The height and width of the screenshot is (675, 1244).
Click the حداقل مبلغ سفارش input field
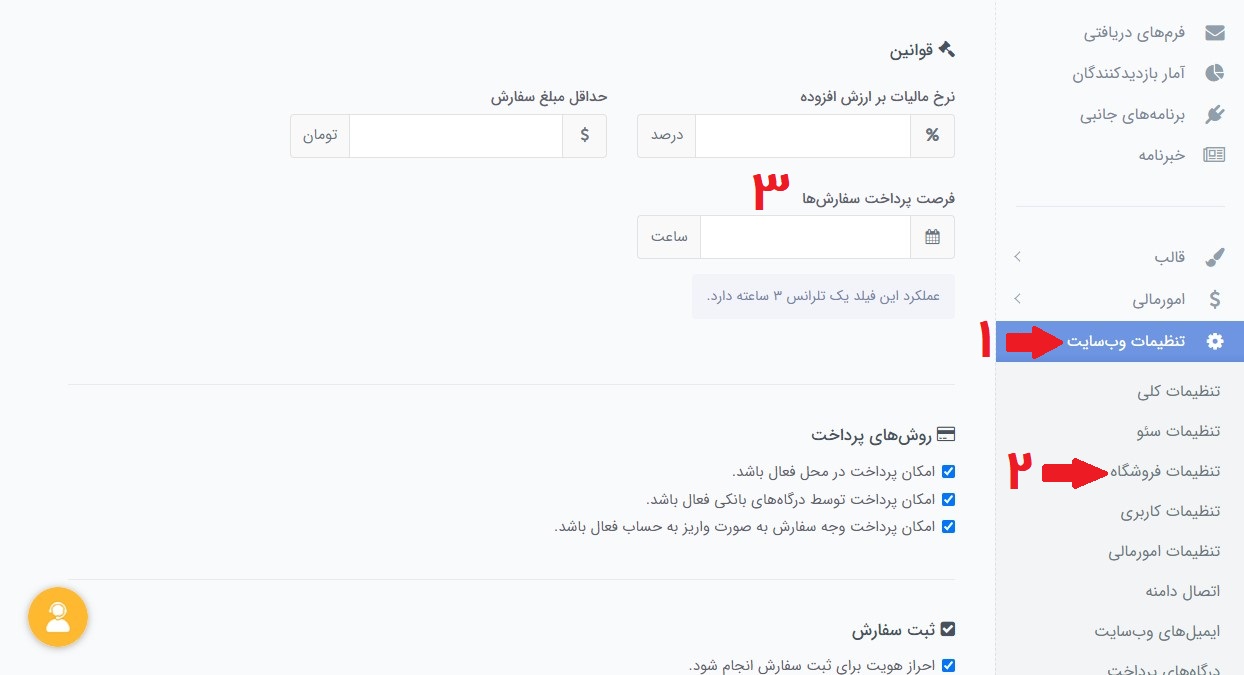[455, 135]
